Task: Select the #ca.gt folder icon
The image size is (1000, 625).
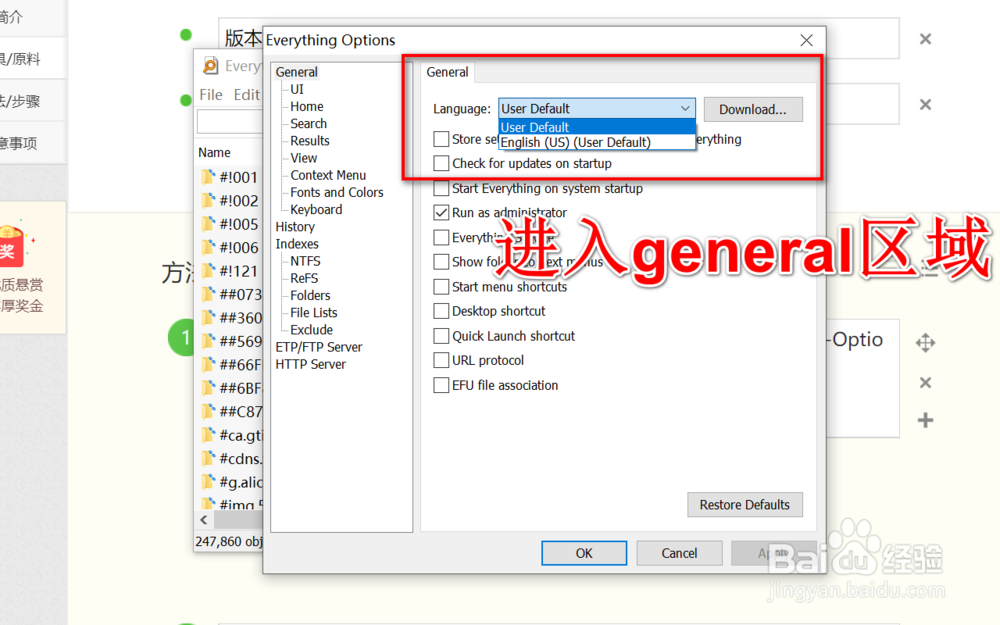Action: point(208,435)
